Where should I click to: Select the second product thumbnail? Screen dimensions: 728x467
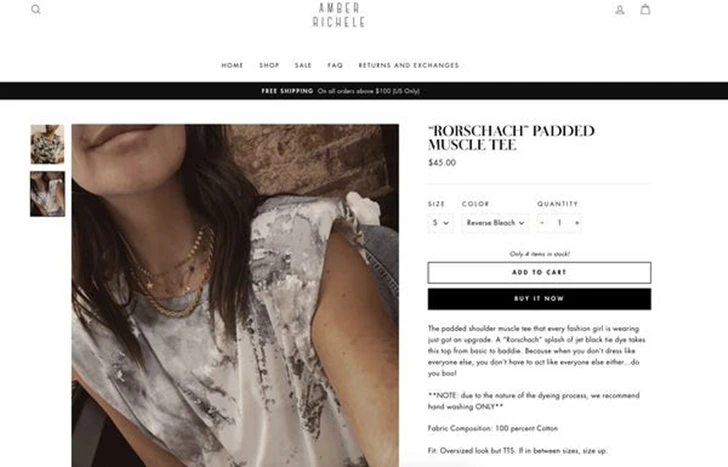tap(47, 194)
